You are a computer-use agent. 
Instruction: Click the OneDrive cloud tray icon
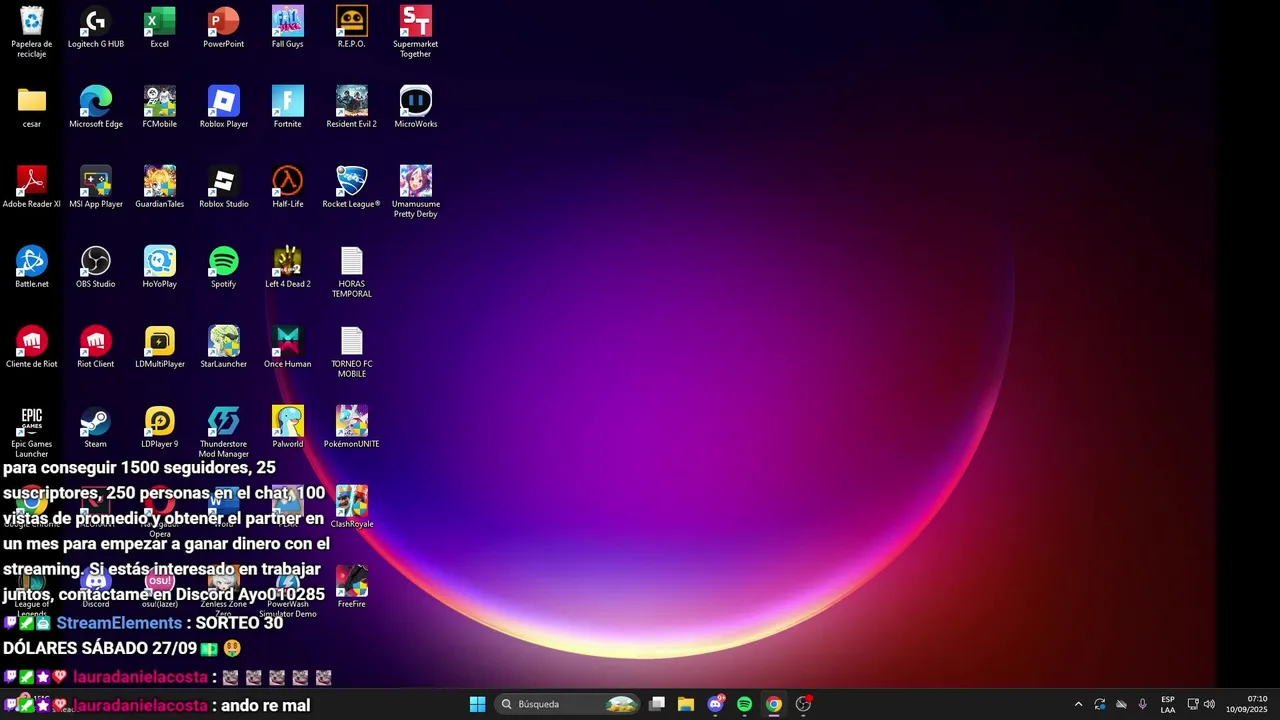[x=1121, y=704]
